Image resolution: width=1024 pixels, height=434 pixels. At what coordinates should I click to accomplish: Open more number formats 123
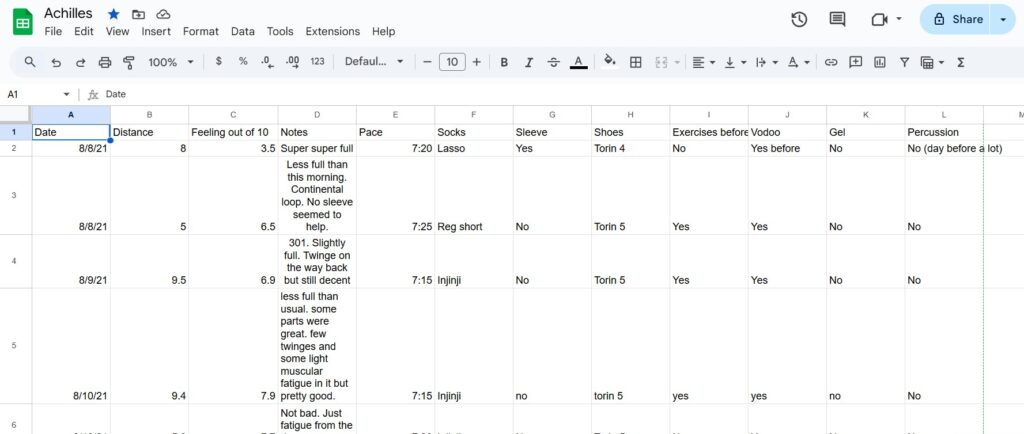(317, 61)
